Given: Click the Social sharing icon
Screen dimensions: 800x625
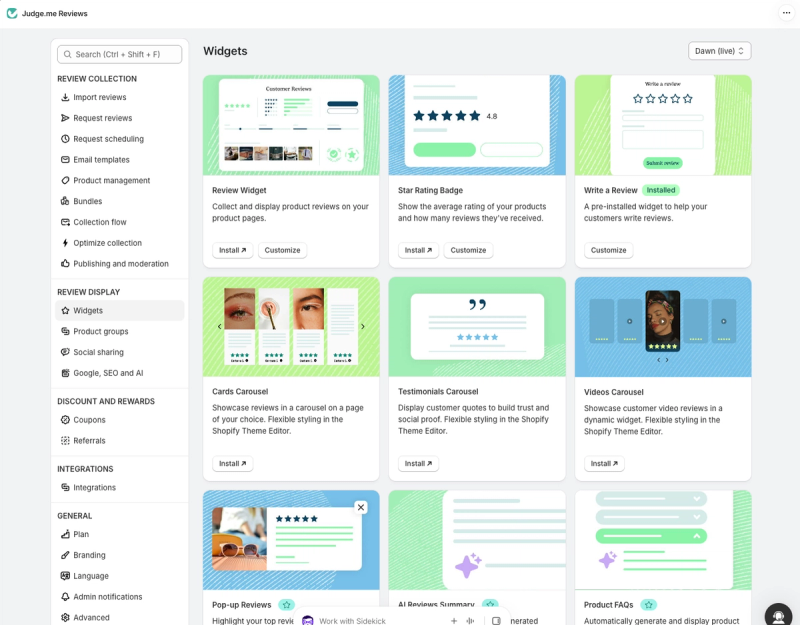Looking at the screenshot, I should (x=65, y=352).
